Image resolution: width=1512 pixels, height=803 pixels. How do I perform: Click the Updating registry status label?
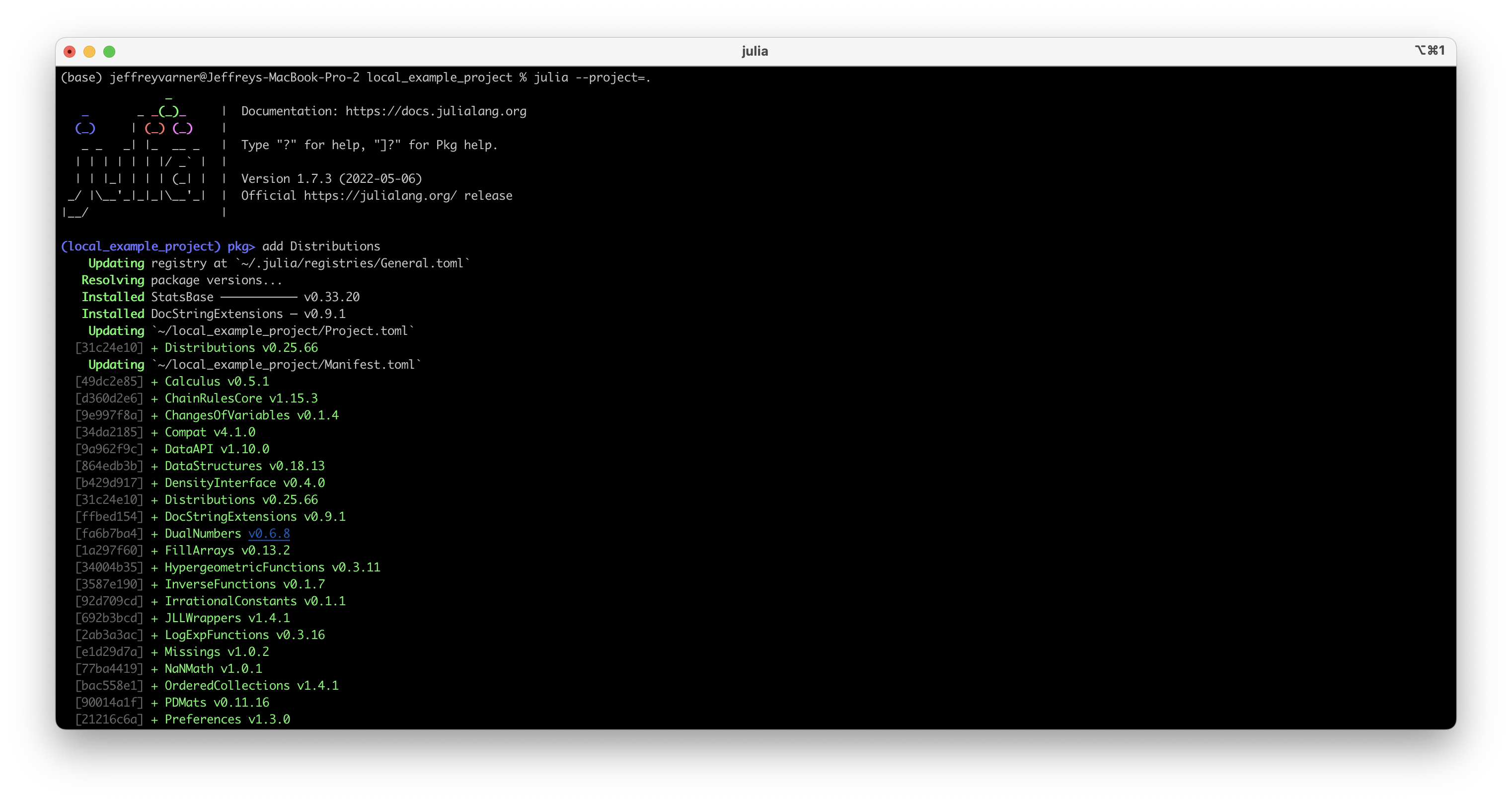click(x=116, y=263)
